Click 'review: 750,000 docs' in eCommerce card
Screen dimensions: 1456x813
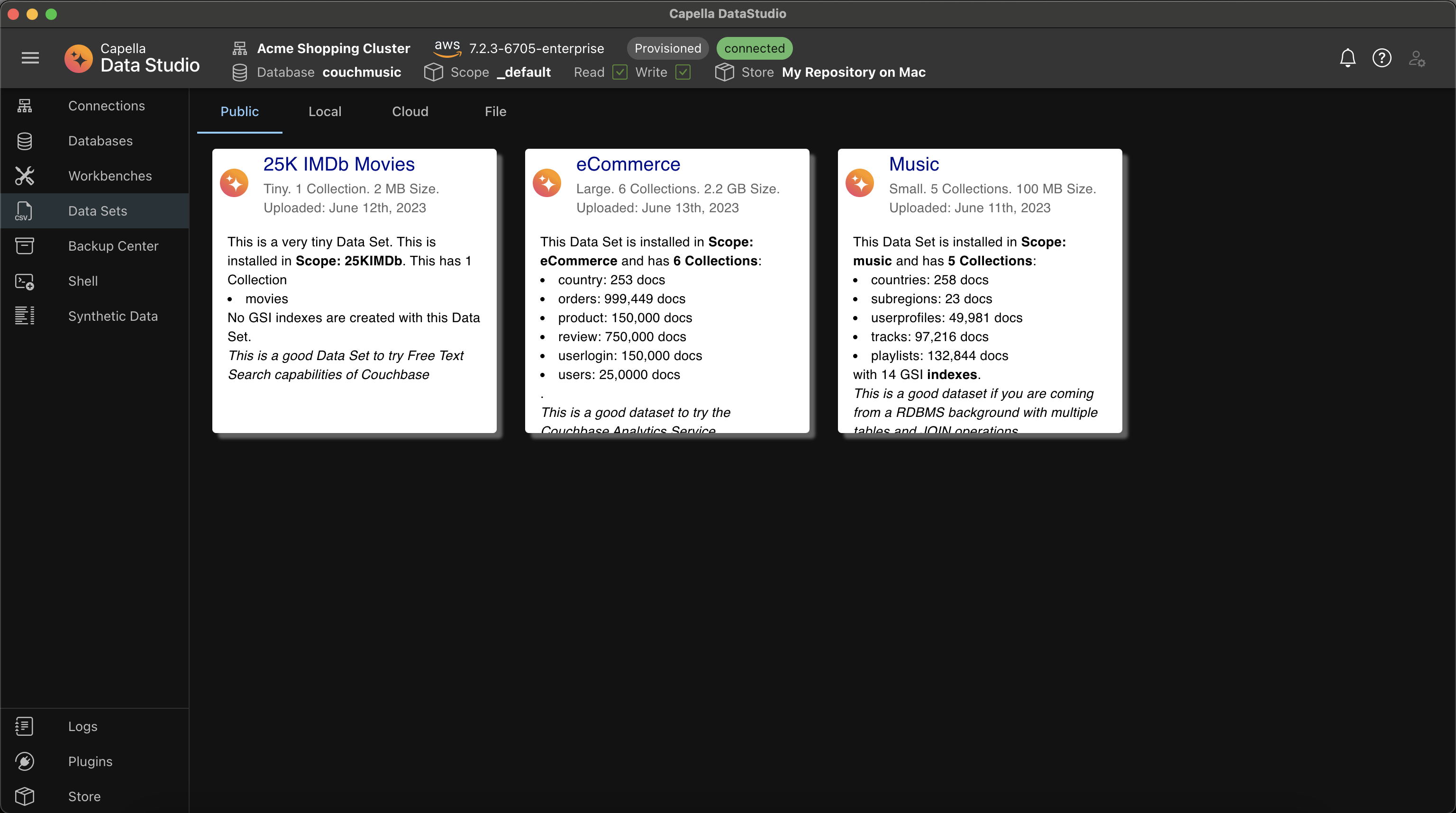click(622, 337)
